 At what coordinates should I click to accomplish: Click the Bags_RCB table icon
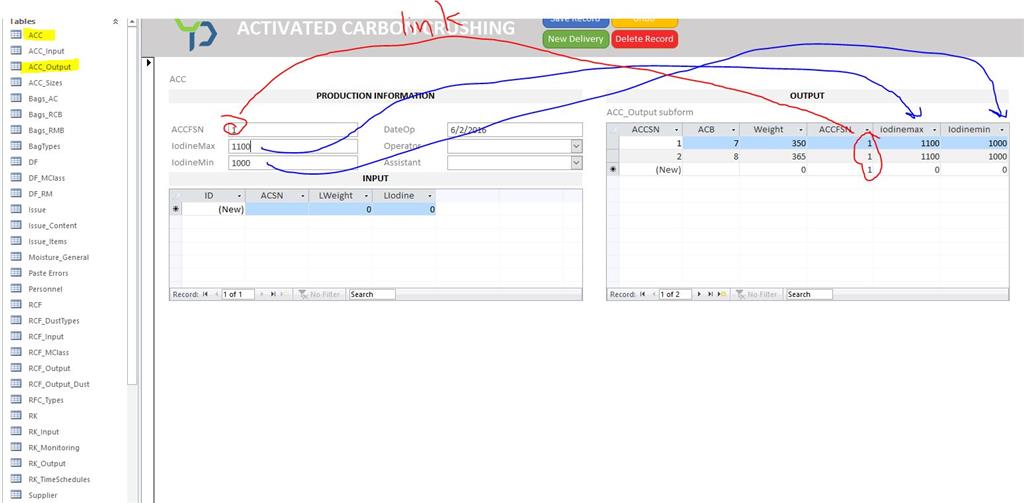coord(16,114)
